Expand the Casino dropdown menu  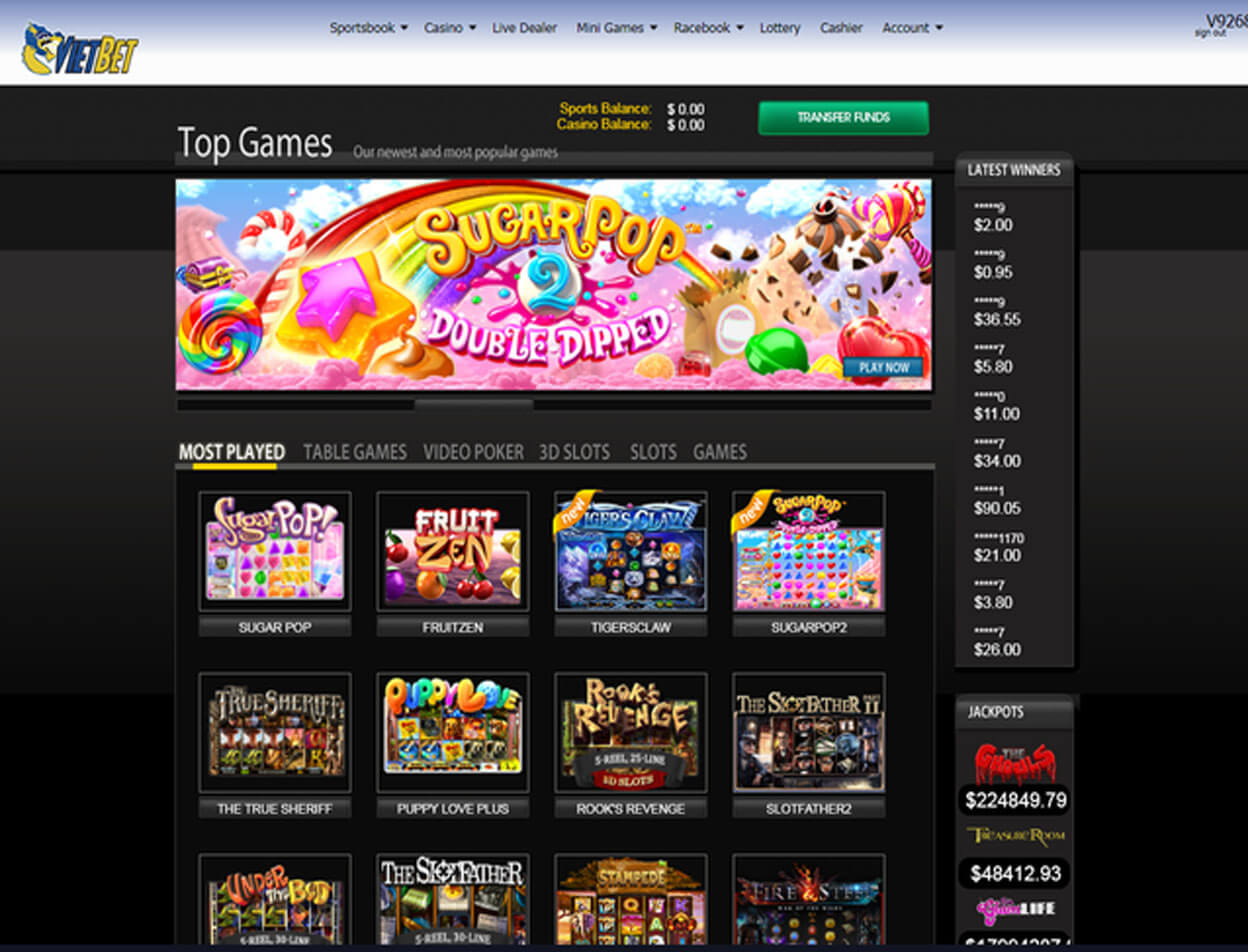point(450,28)
